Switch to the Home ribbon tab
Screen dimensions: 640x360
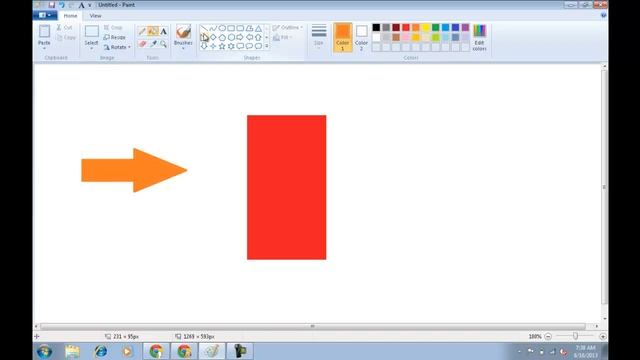coord(70,16)
